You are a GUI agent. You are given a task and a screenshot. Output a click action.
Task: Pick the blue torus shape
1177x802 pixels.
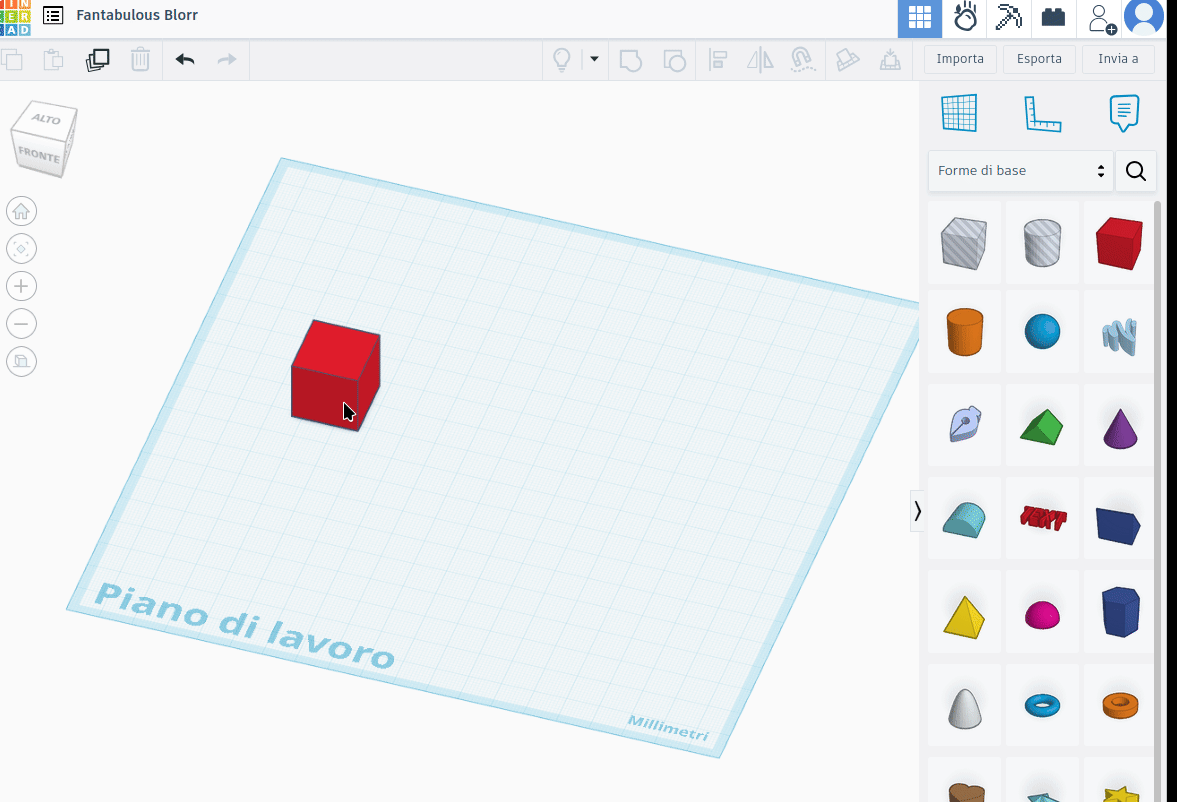click(1043, 705)
